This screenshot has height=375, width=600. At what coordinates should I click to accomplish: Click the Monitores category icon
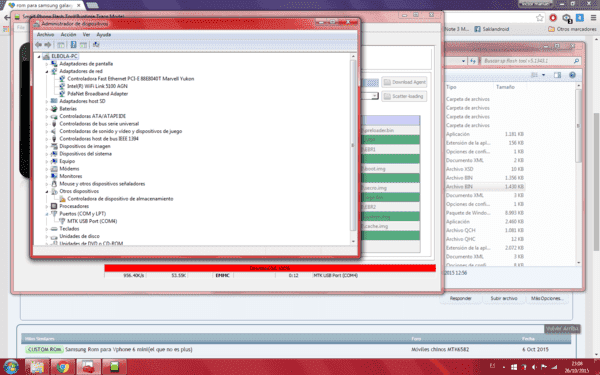click(x=54, y=176)
